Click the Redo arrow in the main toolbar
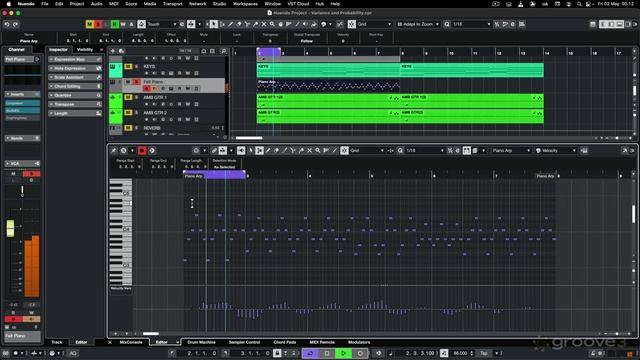640x360 pixels. [16, 24]
